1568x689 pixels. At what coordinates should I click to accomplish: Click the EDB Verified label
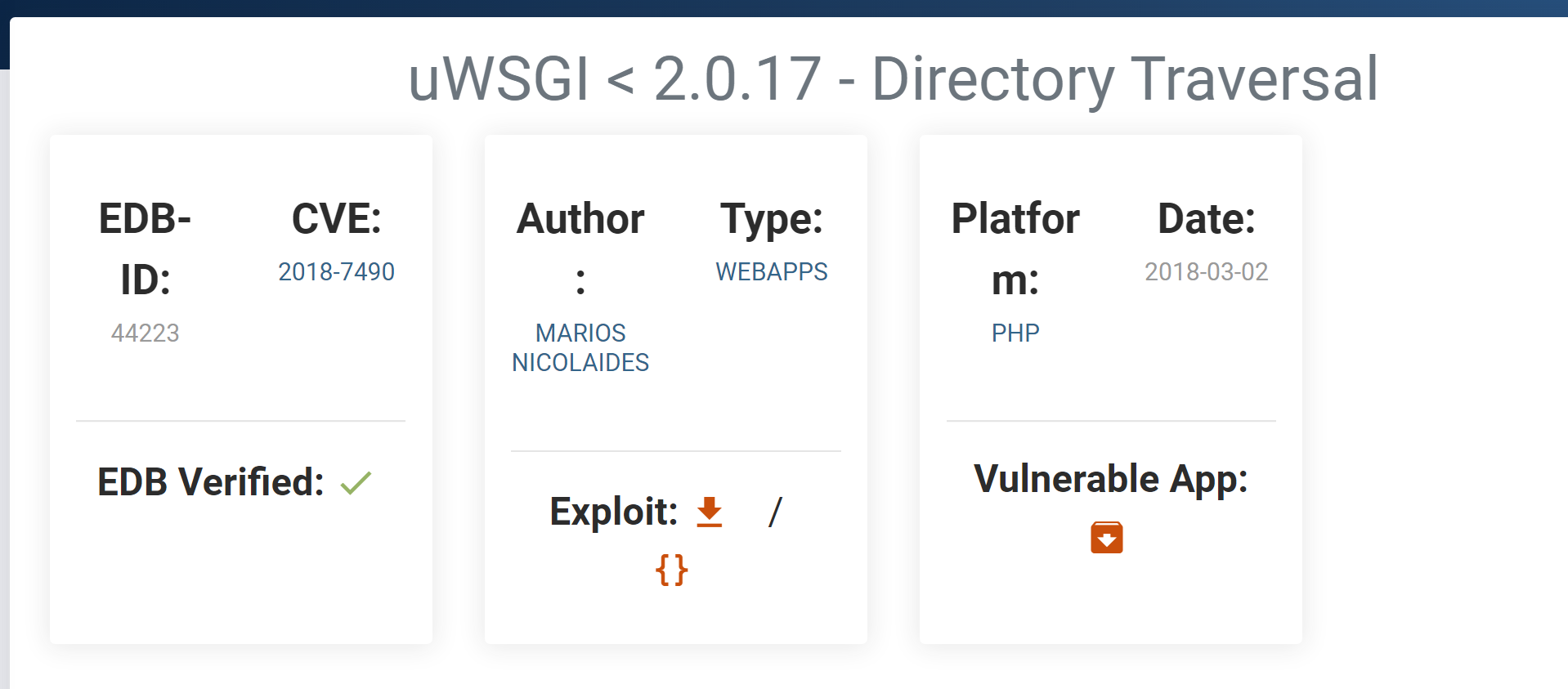211,482
